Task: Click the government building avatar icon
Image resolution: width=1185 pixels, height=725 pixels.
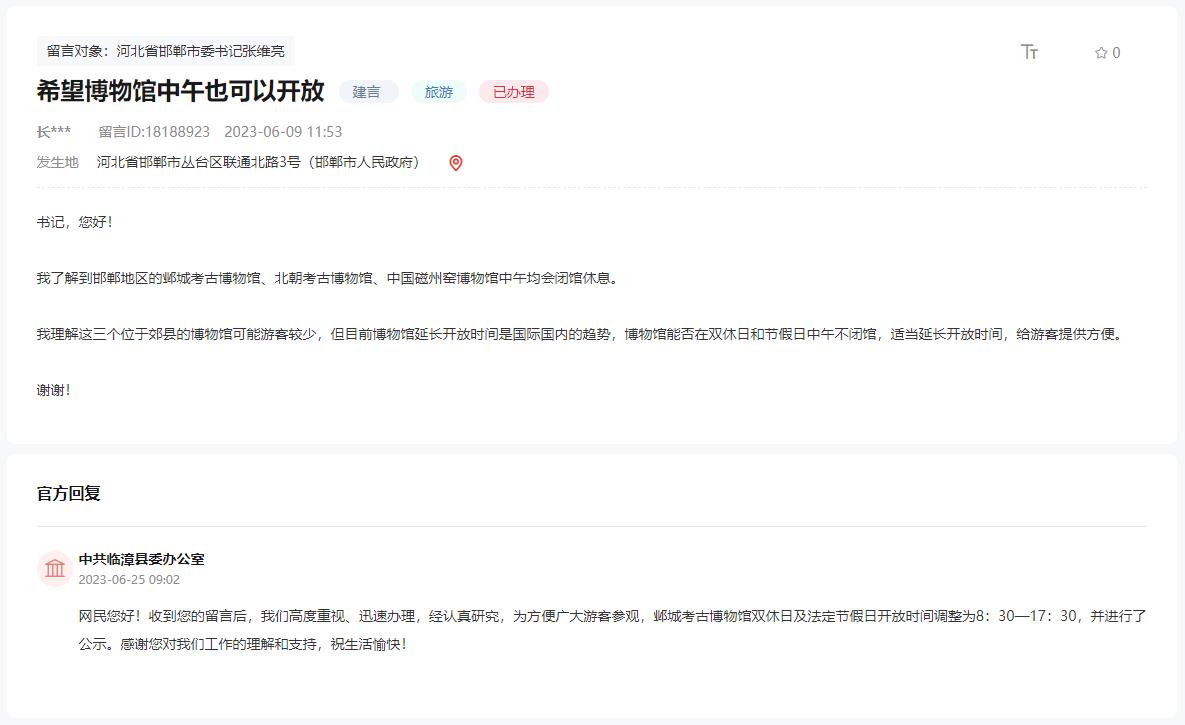Action: 54,569
